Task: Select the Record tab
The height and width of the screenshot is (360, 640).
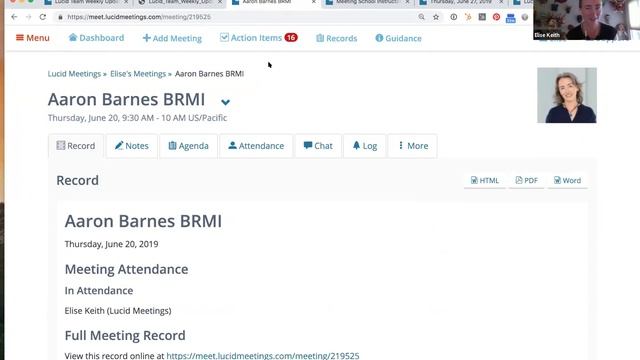Action: (76, 146)
